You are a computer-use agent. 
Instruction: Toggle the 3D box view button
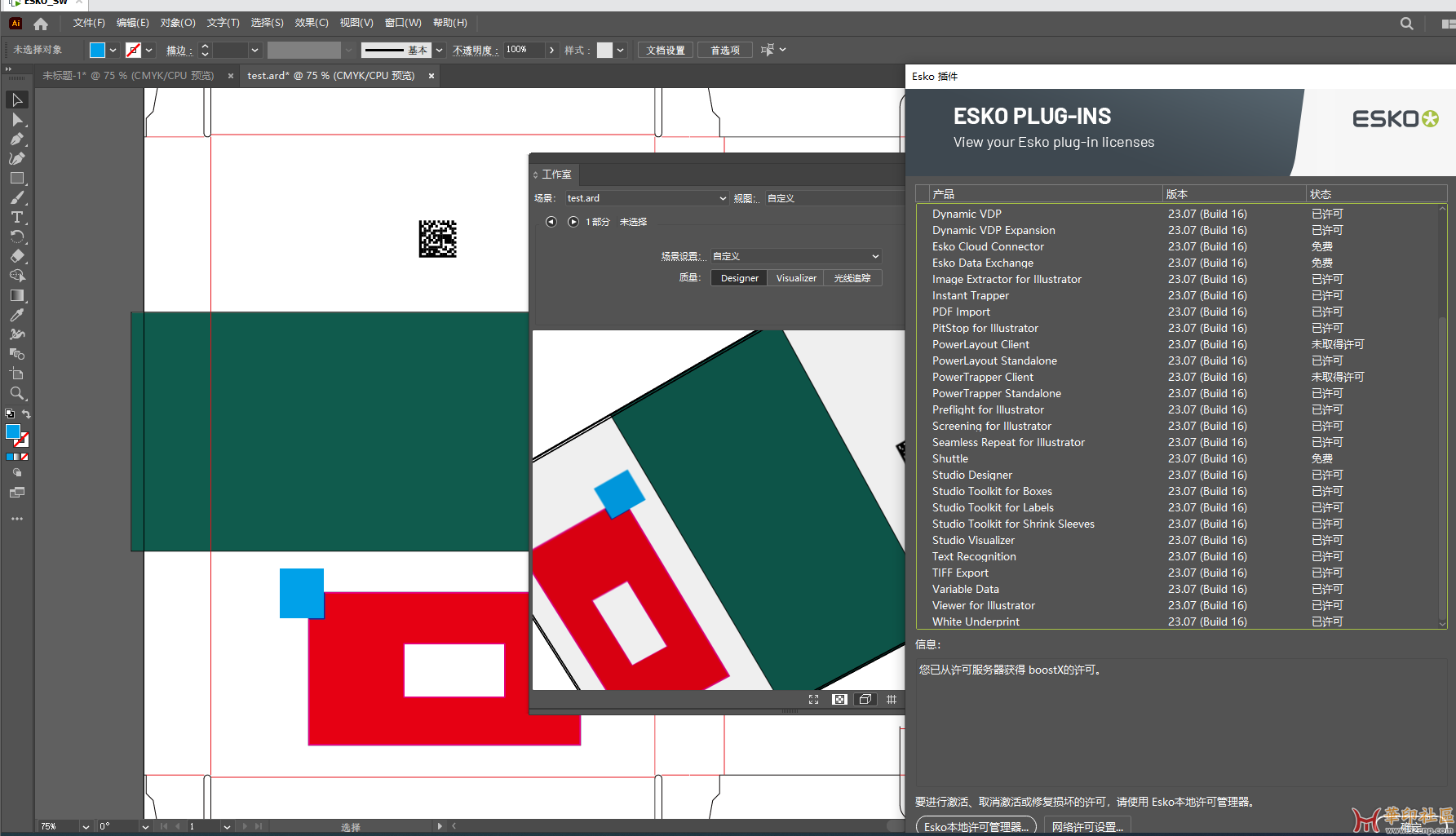(x=865, y=700)
